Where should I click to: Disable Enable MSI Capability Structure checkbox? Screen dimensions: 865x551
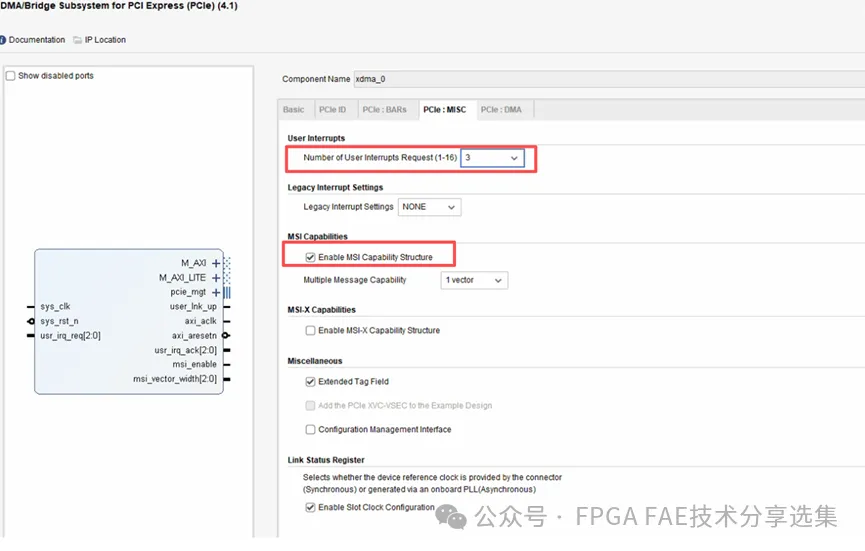coord(310,257)
